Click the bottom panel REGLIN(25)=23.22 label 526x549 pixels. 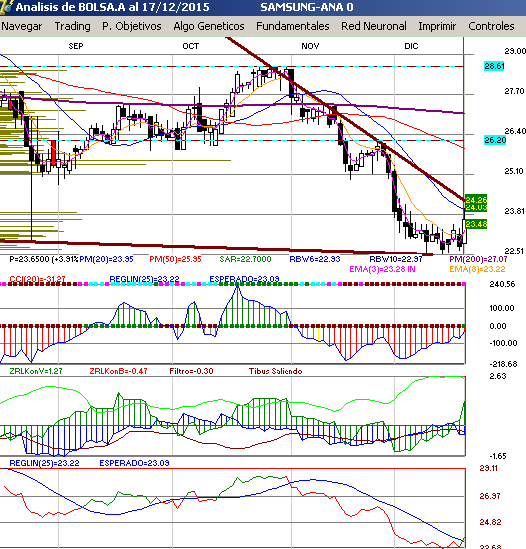[x=44, y=463]
